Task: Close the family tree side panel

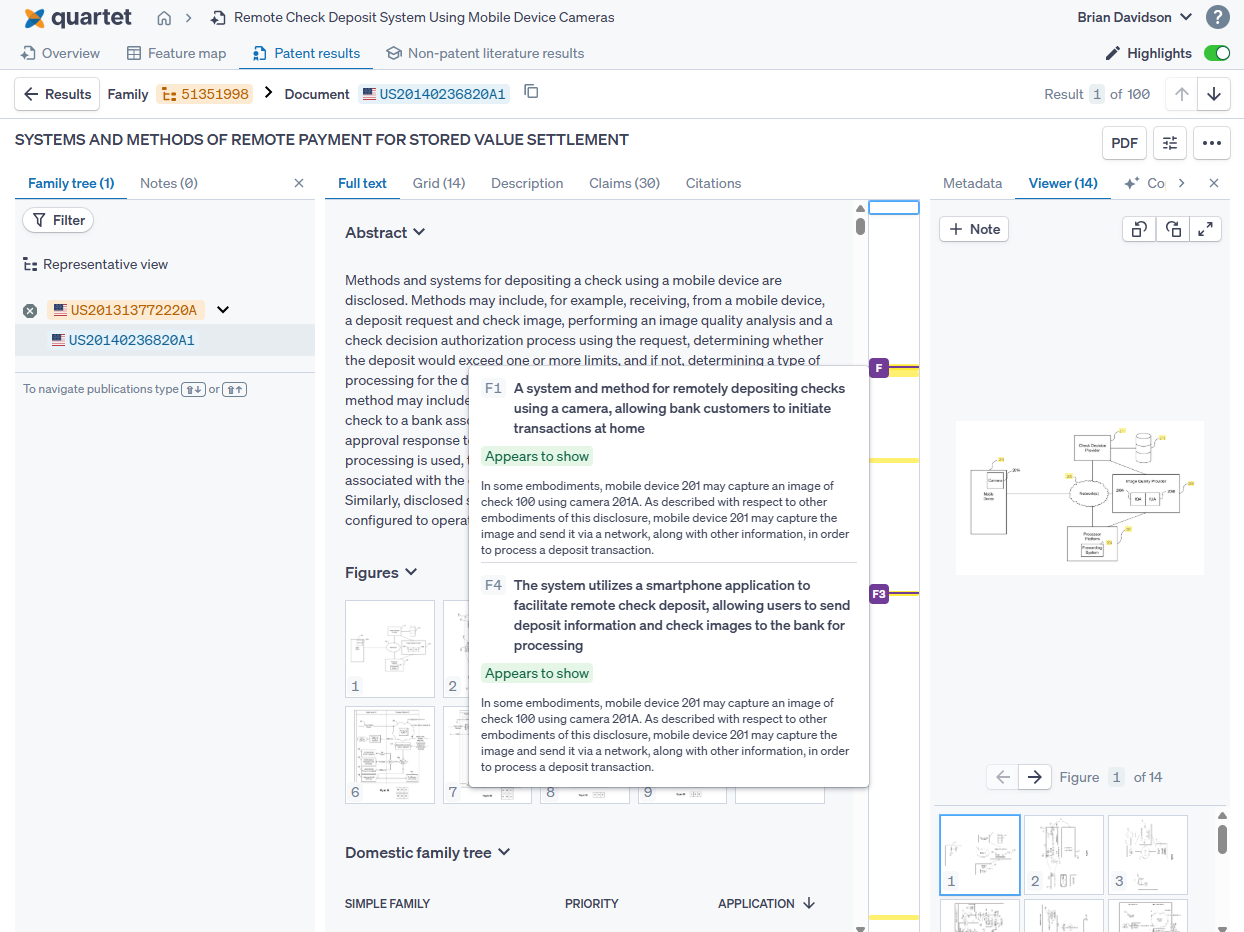Action: (299, 183)
